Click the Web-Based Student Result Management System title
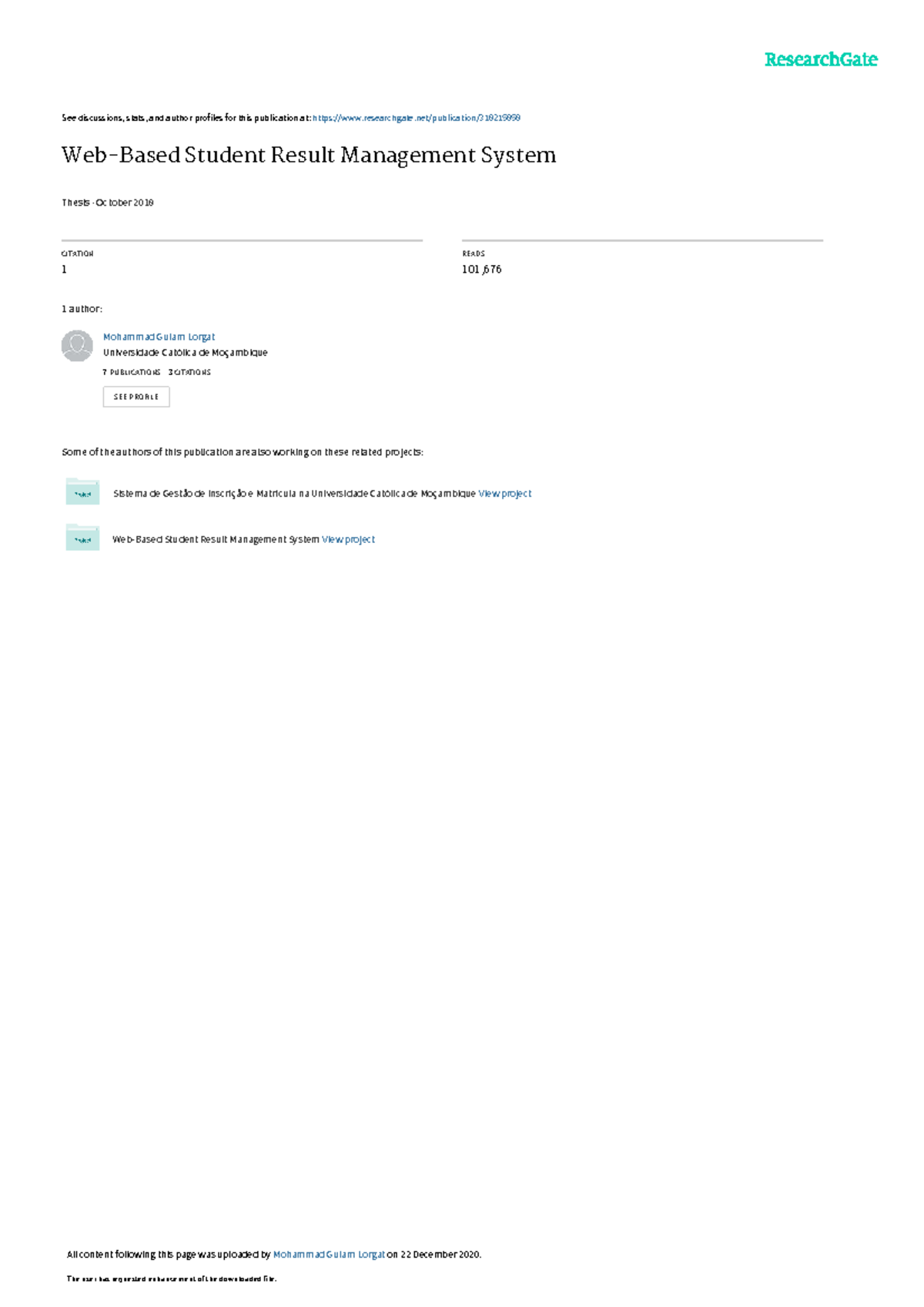 309,156
